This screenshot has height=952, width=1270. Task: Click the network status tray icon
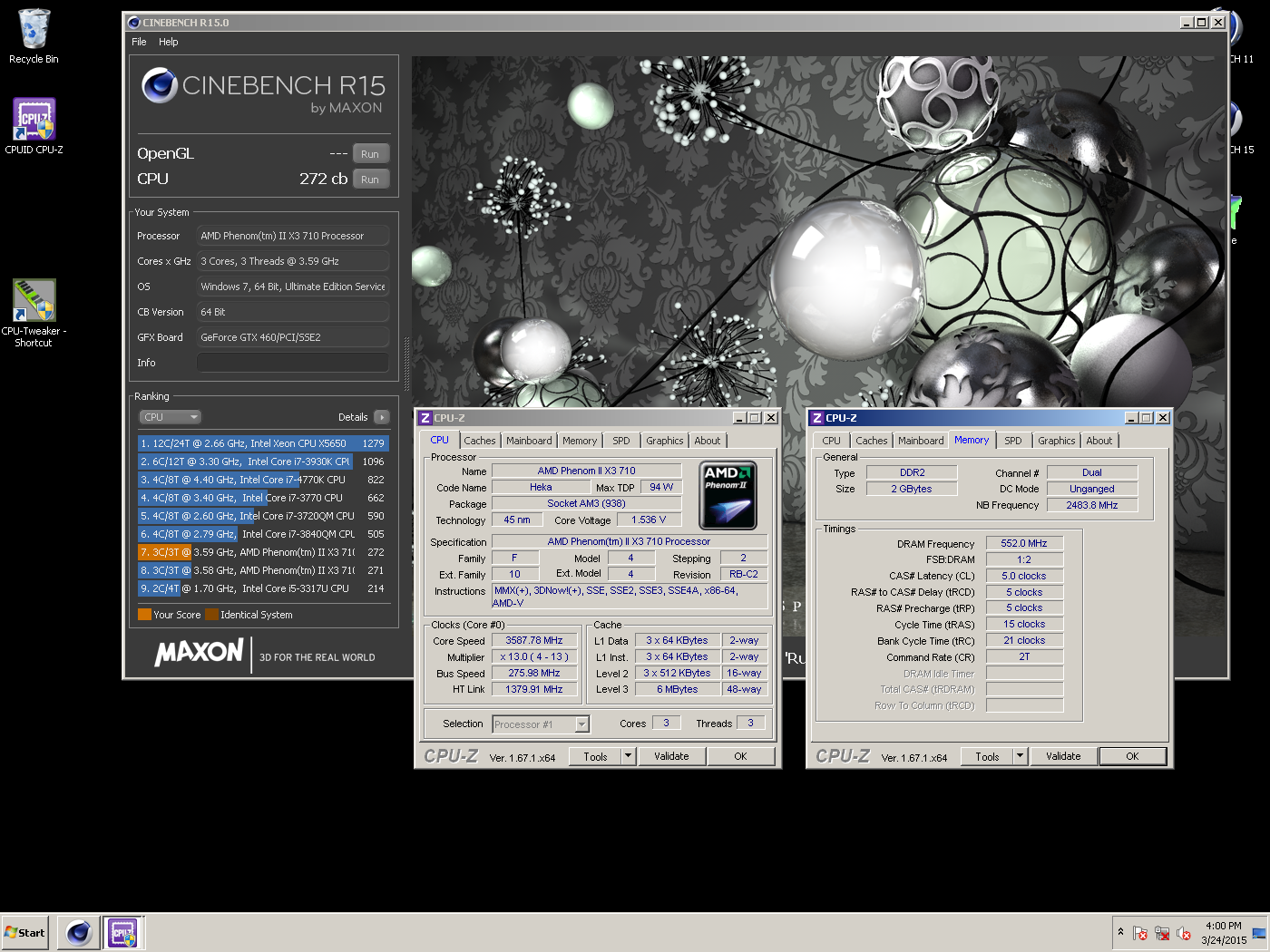(1162, 933)
